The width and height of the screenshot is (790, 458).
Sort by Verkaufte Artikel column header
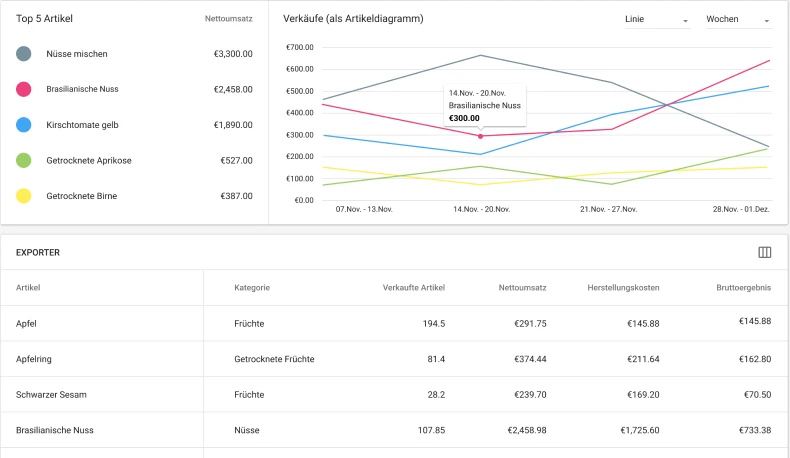click(x=413, y=288)
